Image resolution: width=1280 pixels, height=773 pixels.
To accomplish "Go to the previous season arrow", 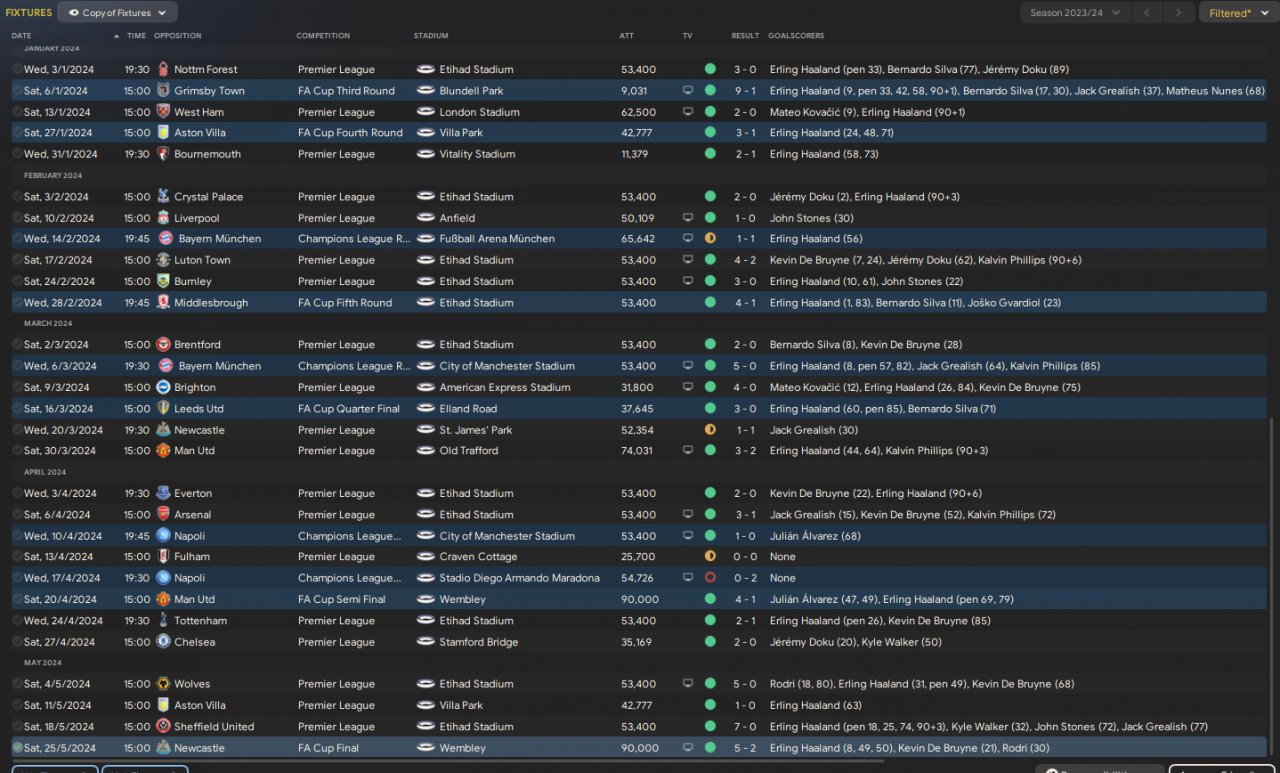I will tap(1148, 13).
